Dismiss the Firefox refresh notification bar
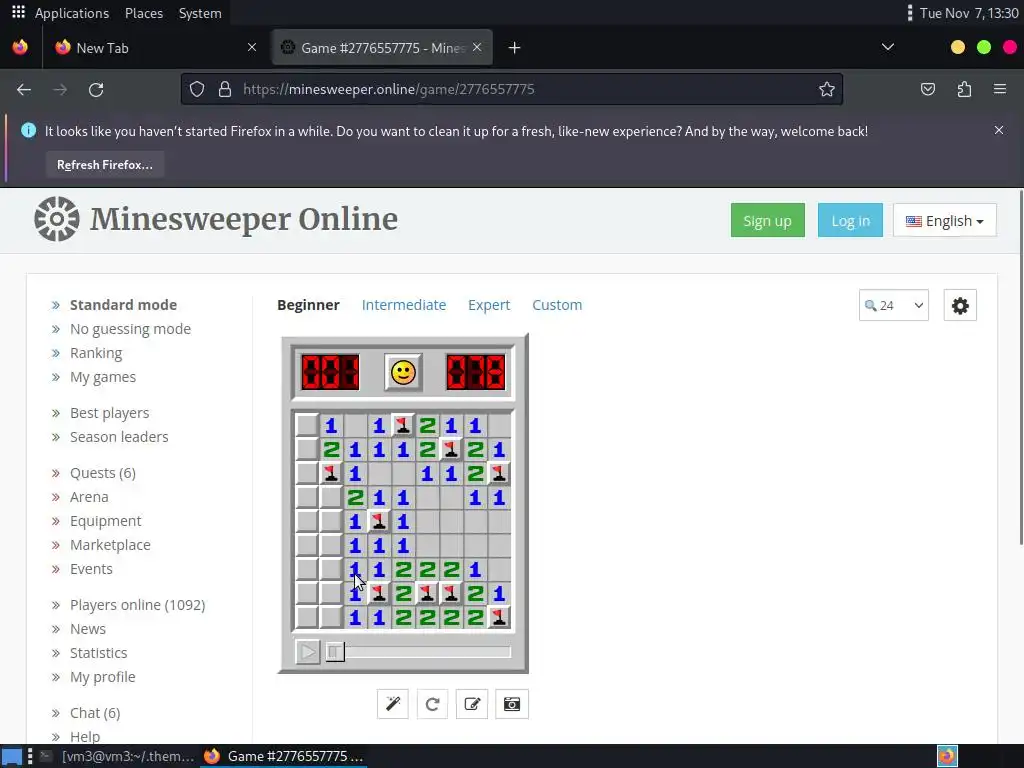Image resolution: width=1024 pixels, height=768 pixels. 999,130
